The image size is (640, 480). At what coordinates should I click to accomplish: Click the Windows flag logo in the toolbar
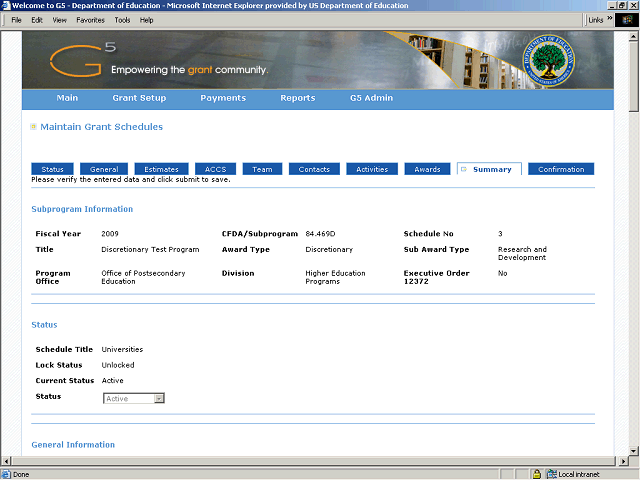pos(627,20)
